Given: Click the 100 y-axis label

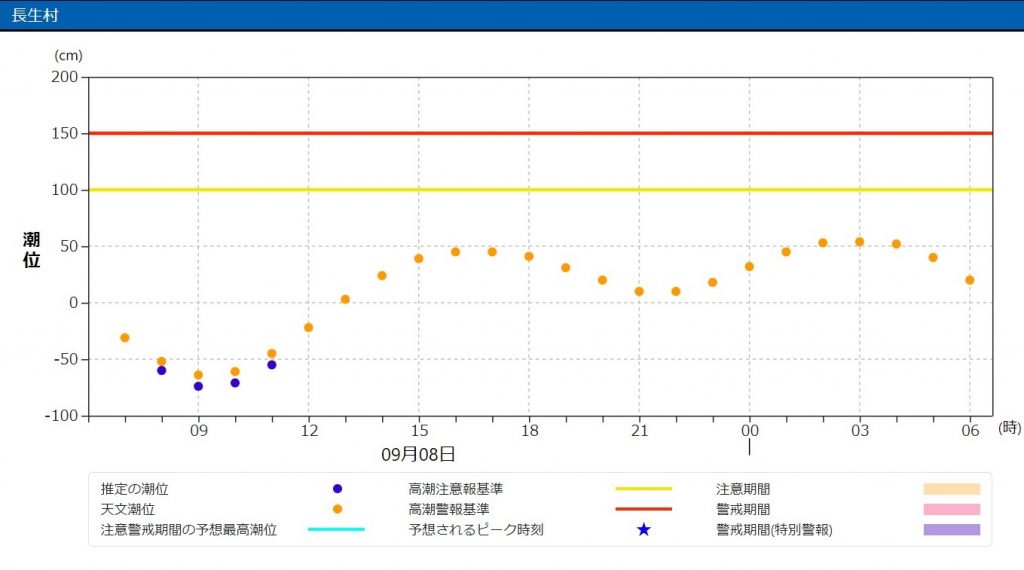Looking at the screenshot, I should (65, 189).
